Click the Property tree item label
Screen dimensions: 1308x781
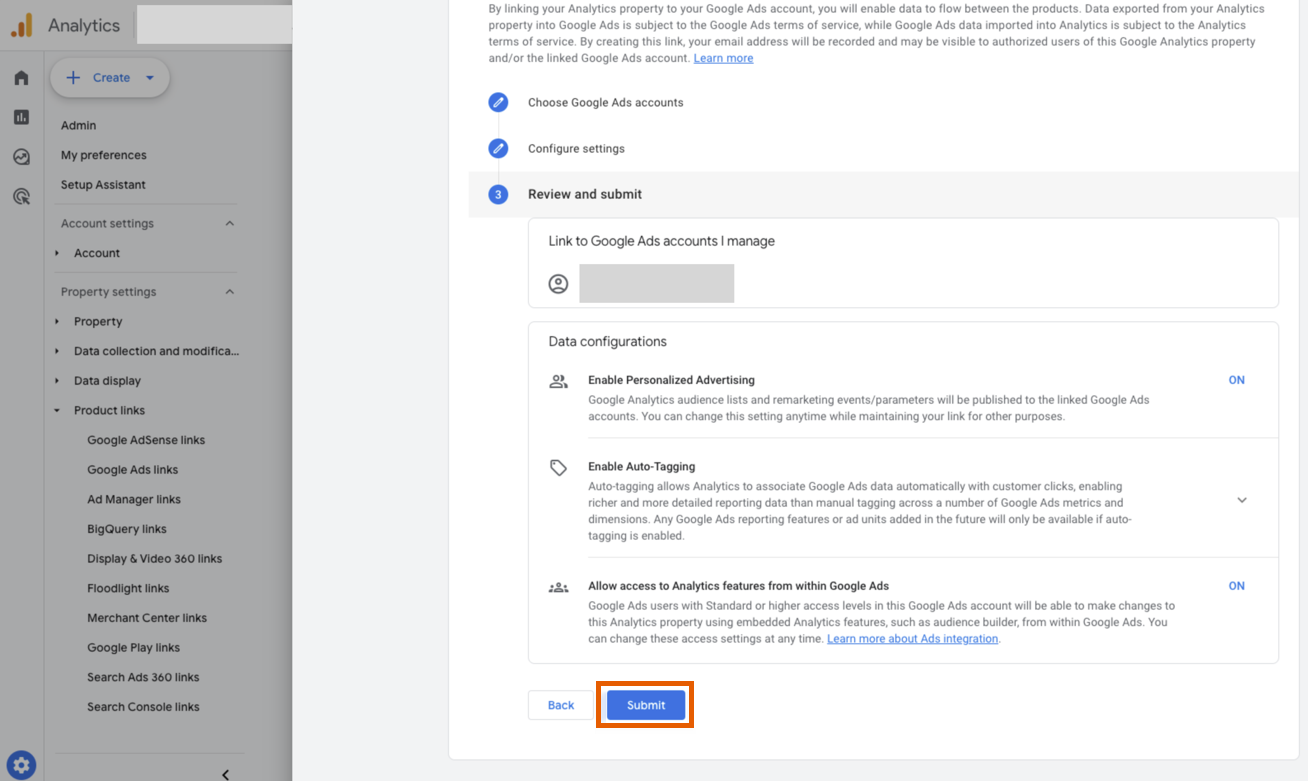pyautogui.click(x=98, y=321)
